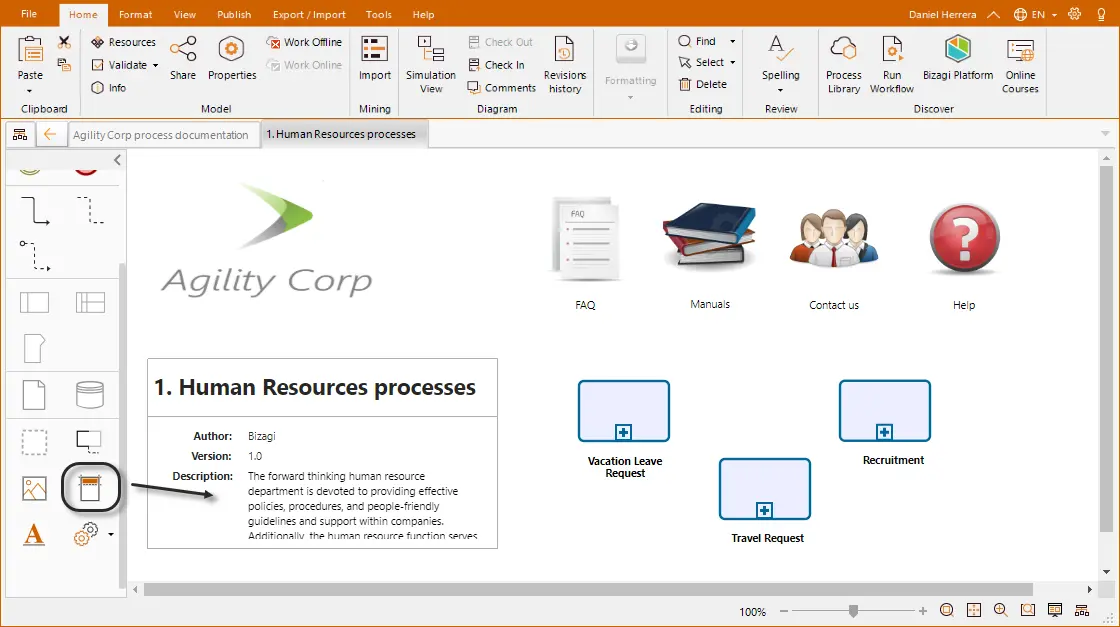Image resolution: width=1120 pixels, height=627 pixels.
Task: Open Online Courses
Action: coord(1020,64)
